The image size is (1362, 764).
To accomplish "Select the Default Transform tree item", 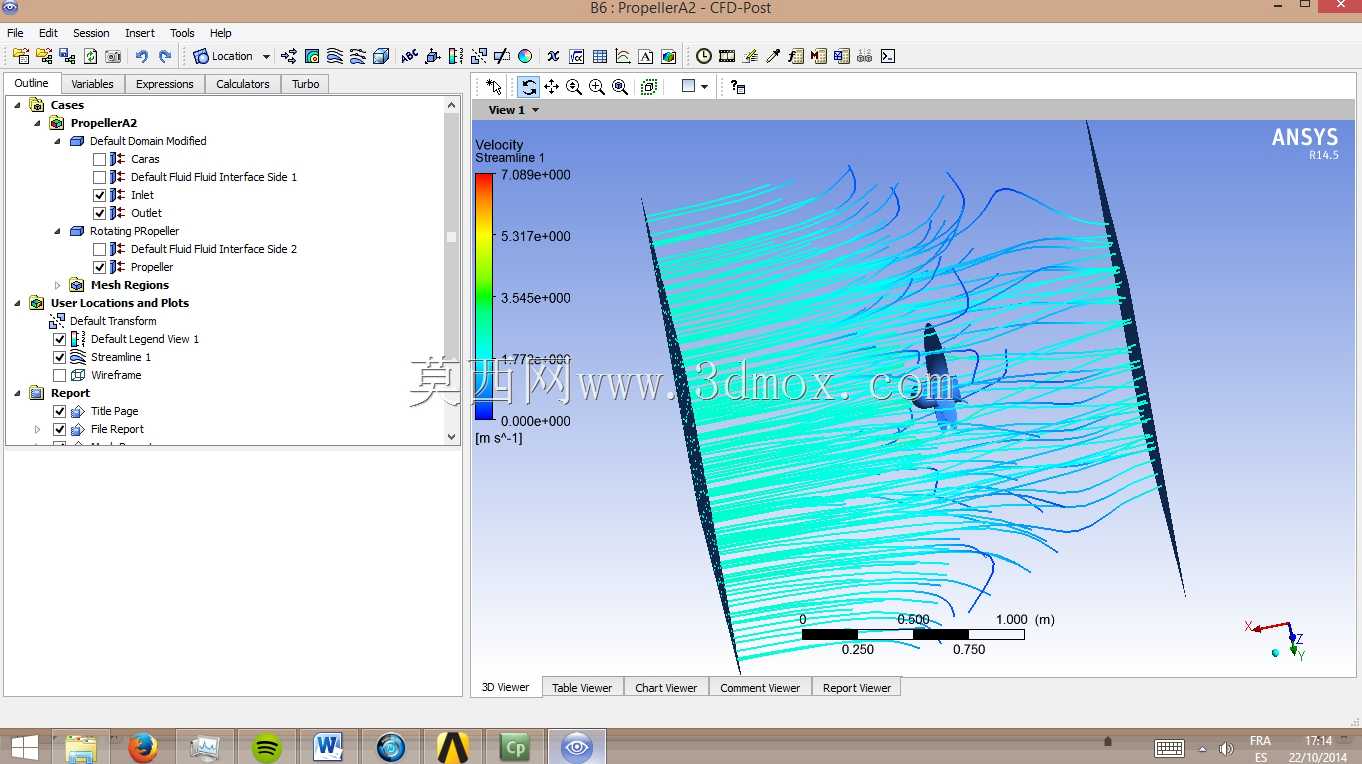I will 113,321.
